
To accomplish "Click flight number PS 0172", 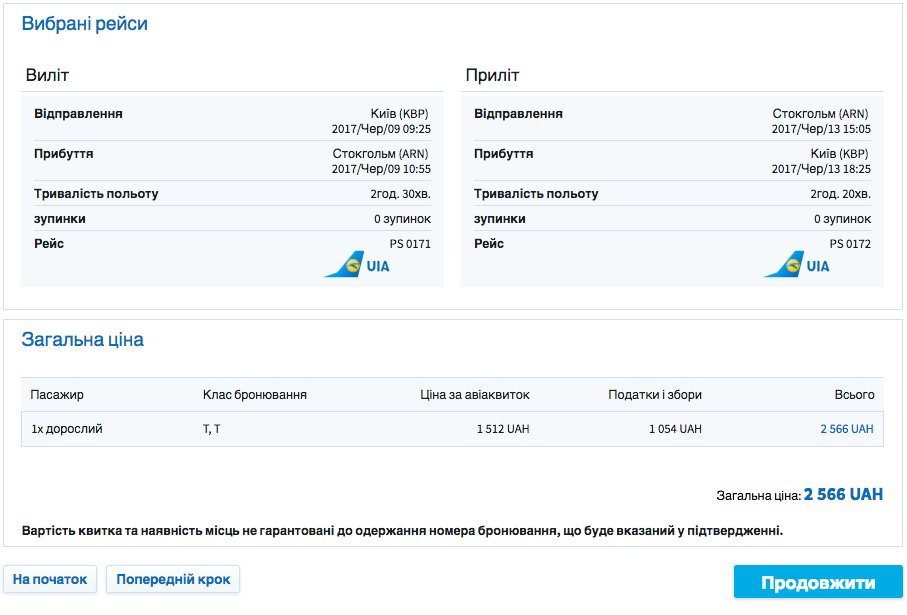I will pos(850,244).
